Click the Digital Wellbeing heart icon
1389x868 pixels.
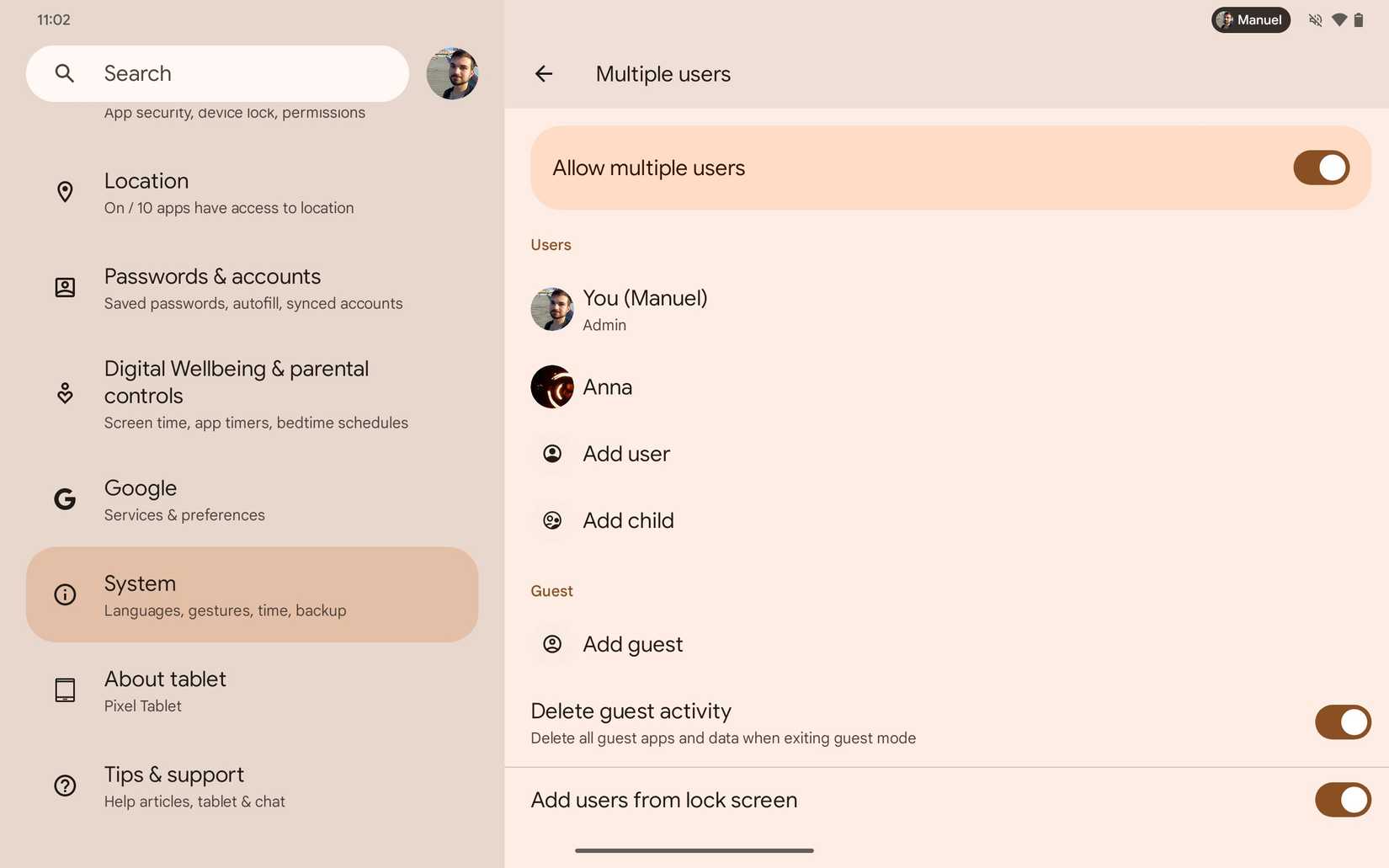coord(65,393)
